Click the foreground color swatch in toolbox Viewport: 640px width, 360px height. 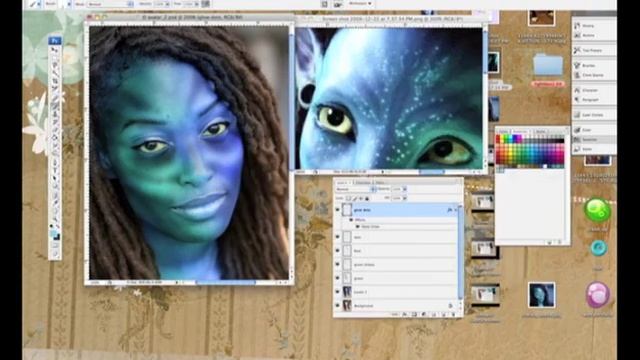[53, 234]
